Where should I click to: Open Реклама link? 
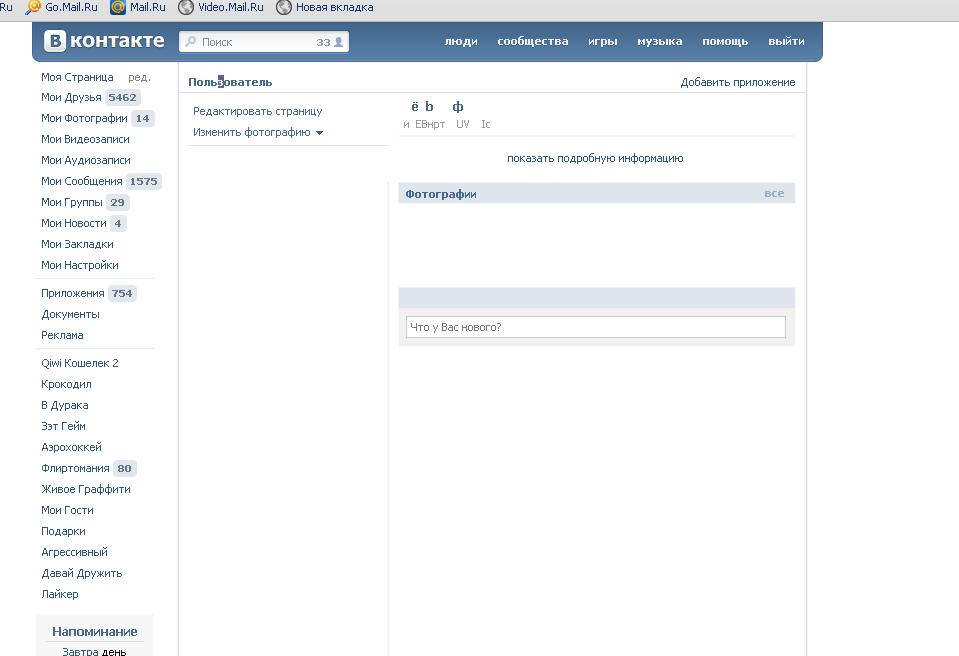[62, 335]
